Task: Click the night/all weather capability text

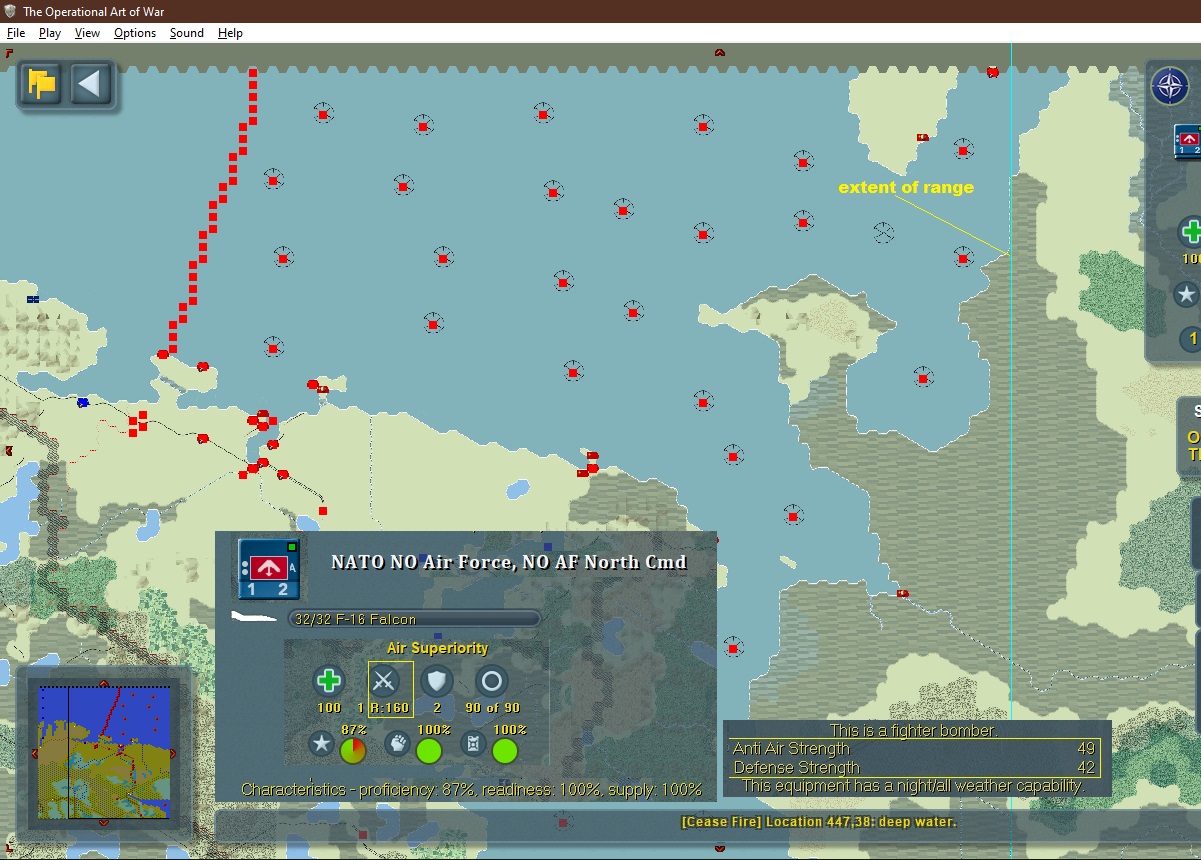Action: (913, 786)
